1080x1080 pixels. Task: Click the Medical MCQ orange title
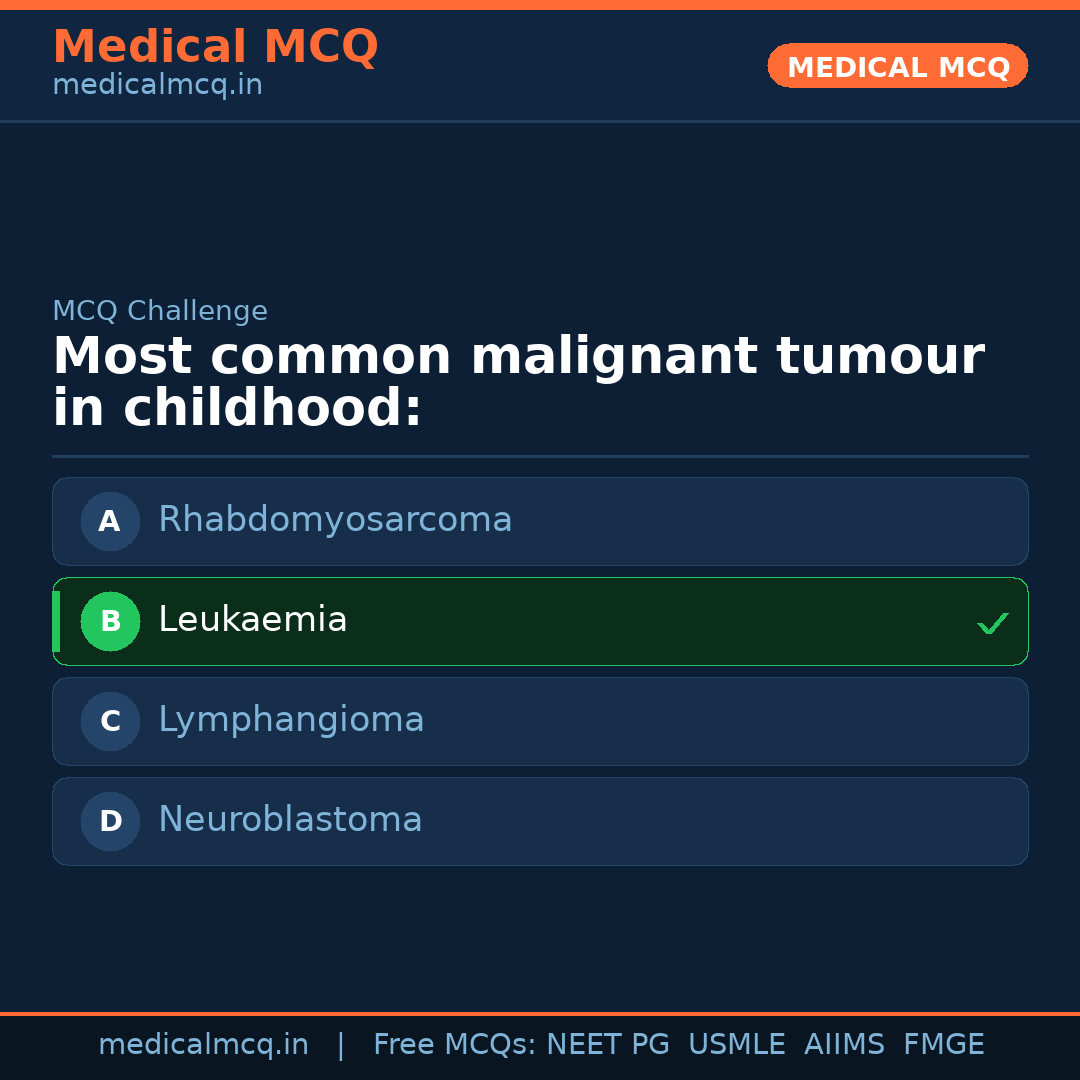tap(215, 47)
